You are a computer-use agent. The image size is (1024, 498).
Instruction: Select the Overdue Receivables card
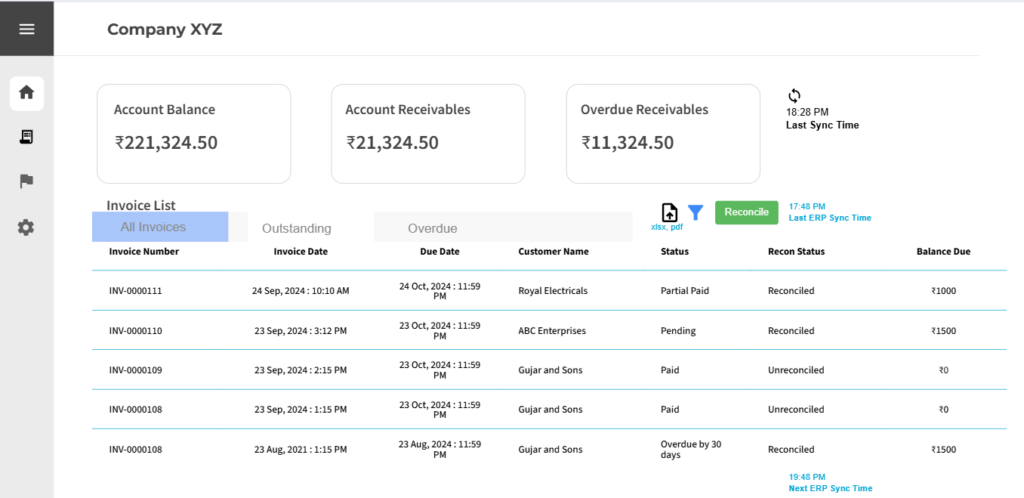[663, 133]
